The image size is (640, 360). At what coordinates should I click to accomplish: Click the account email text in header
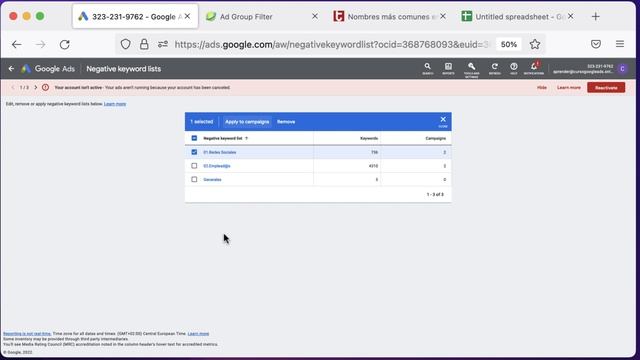(x=583, y=72)
